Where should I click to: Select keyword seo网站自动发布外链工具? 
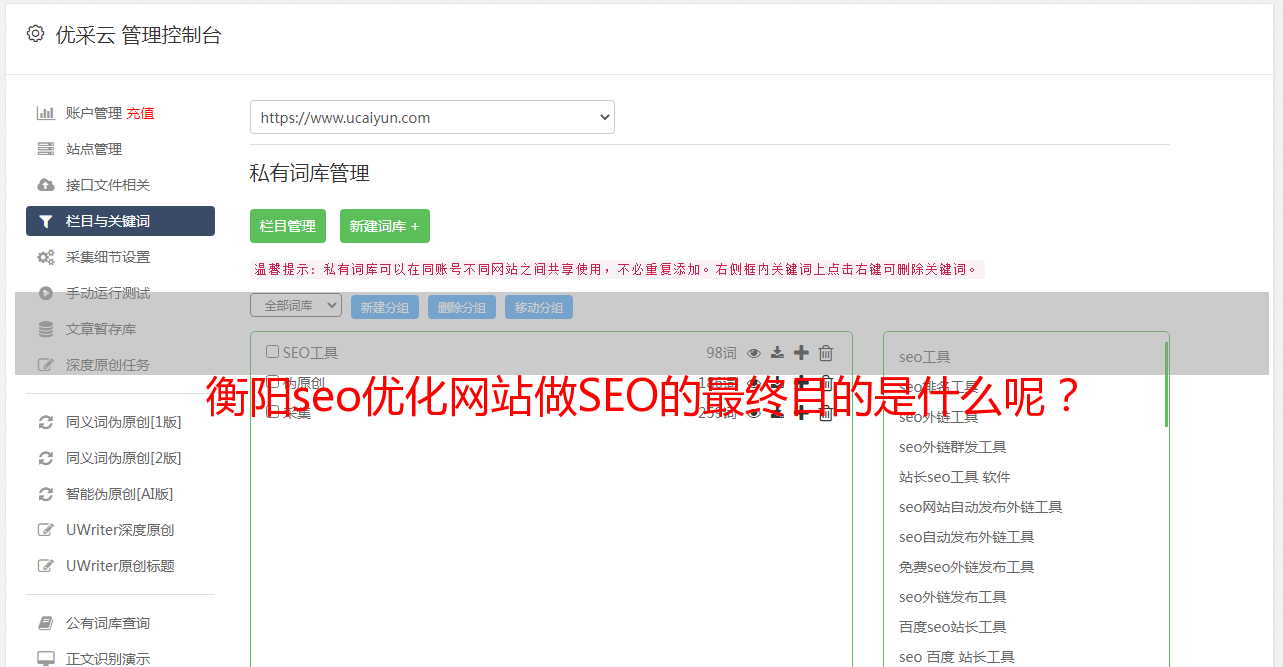[981, 507]
